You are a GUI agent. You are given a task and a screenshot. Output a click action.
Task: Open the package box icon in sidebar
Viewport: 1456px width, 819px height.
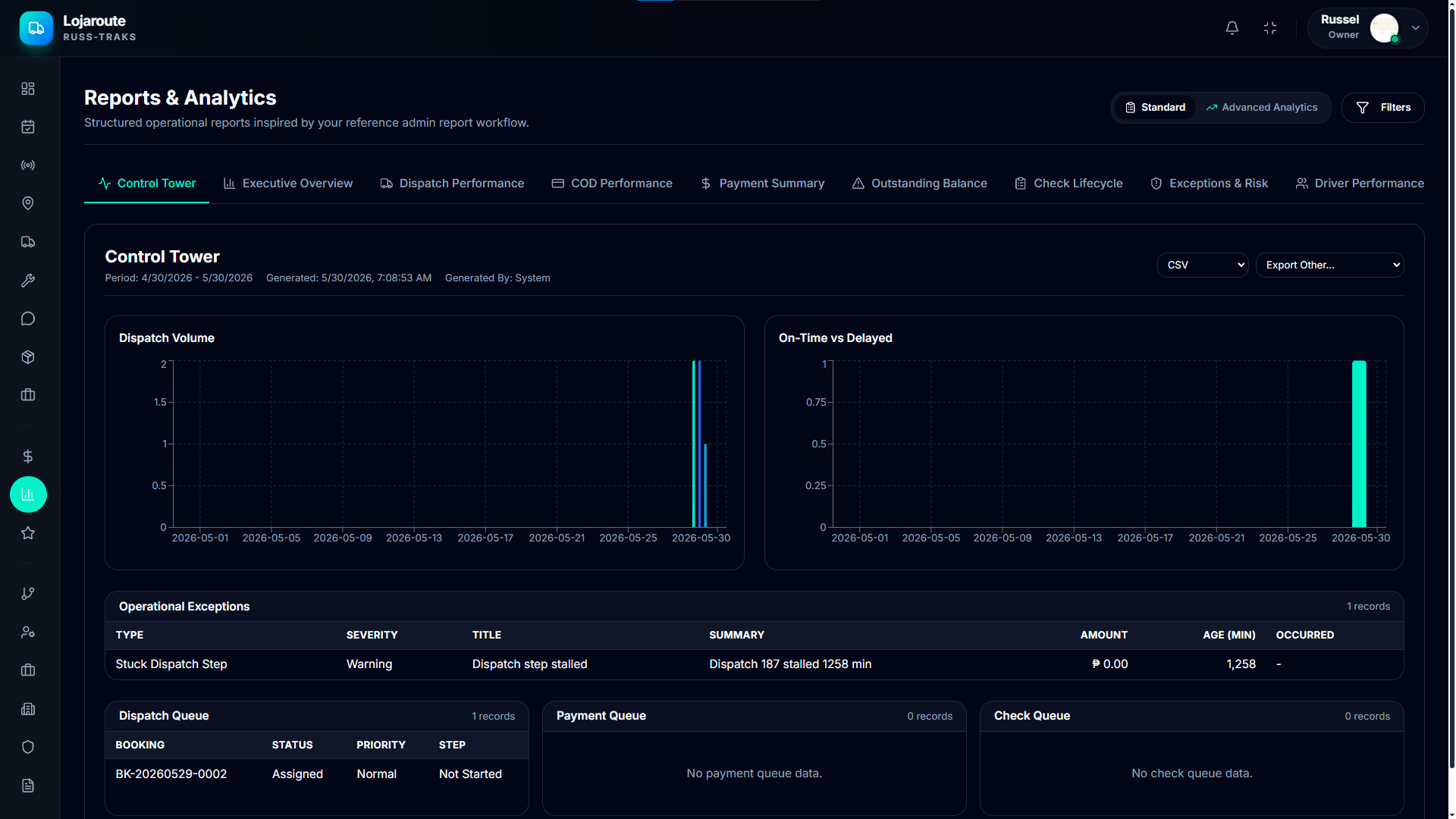[28, 357]
